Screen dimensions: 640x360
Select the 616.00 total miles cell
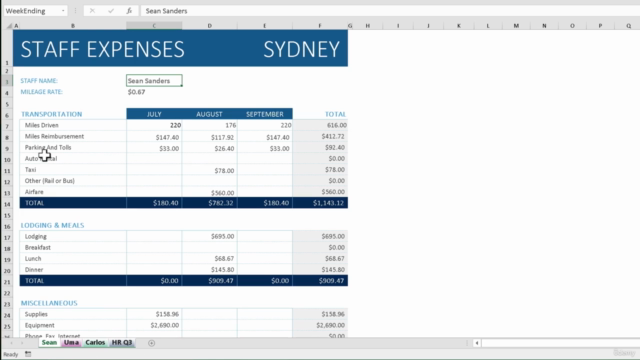(x=320, y=125)
